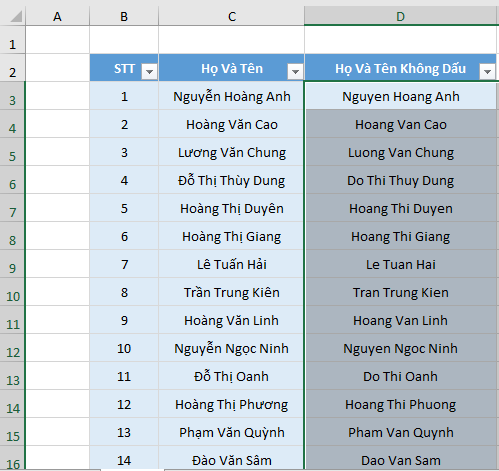Select cell Nguyễn Ngọc Ninh
This screenshot has width=499, height=471.
point(232,348)
